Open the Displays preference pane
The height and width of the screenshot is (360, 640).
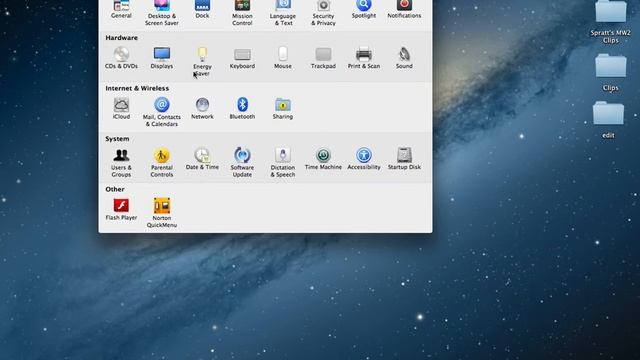(162, 58)
